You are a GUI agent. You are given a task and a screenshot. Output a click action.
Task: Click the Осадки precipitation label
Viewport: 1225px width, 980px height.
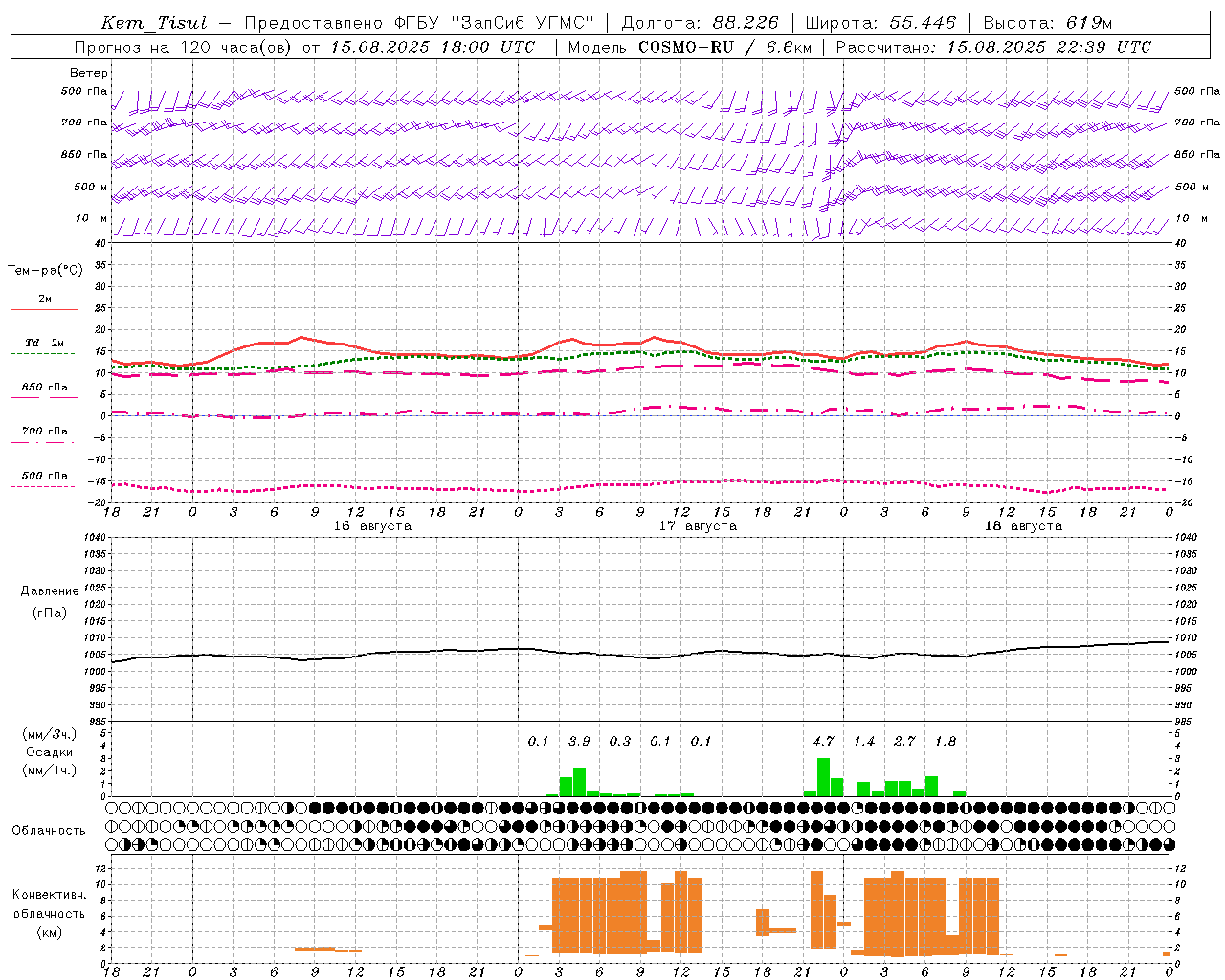pyautogui.click(x=49, y=752)
